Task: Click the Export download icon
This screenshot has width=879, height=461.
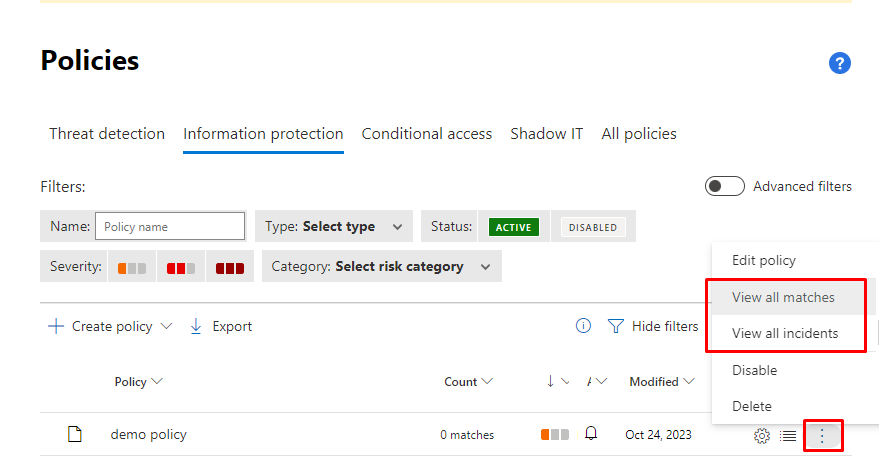Action: click(x=196, y=326)
